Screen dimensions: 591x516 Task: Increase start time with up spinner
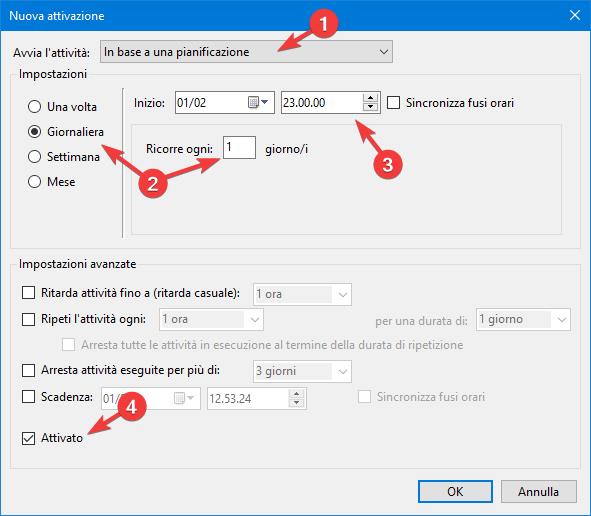click(371, 98)
